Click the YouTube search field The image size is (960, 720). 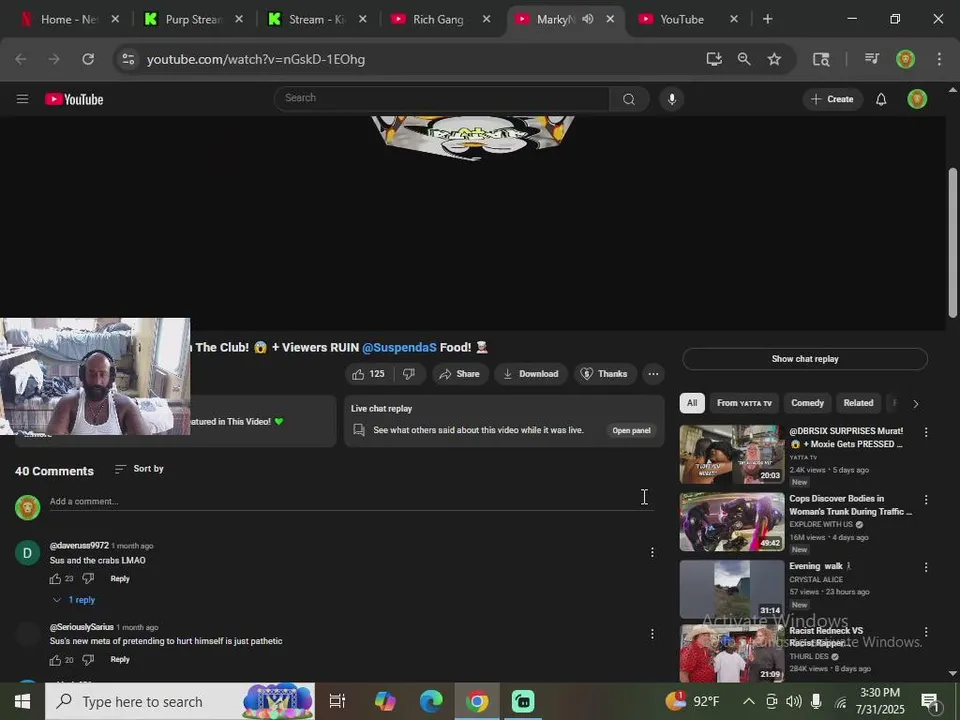[442, 99]
